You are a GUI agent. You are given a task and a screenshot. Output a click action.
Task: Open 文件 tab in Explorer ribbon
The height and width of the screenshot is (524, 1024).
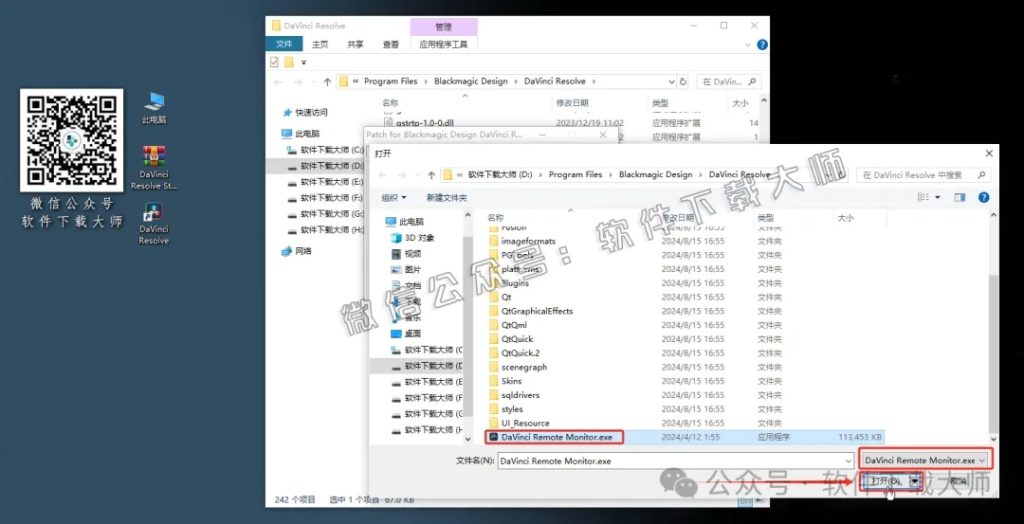pos(284,44)
